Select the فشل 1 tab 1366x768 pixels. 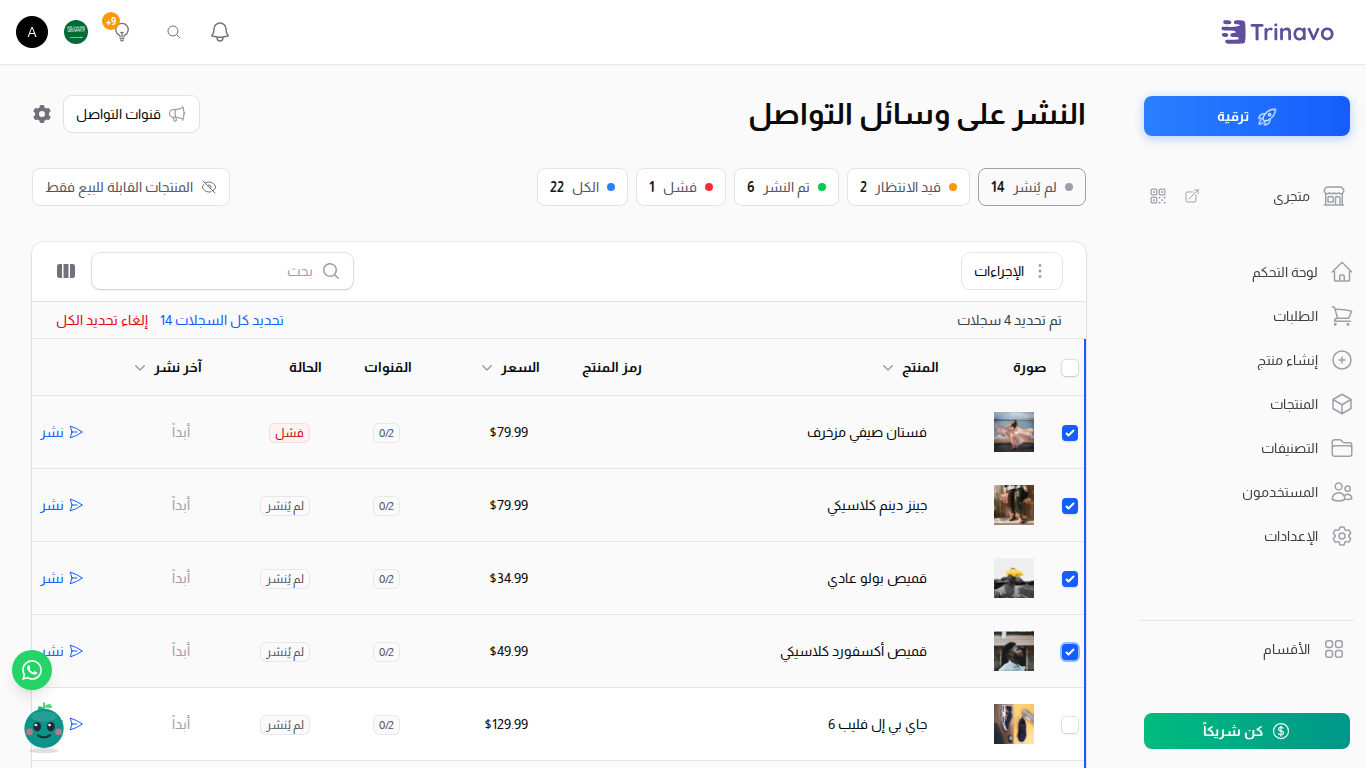(681, 187)
